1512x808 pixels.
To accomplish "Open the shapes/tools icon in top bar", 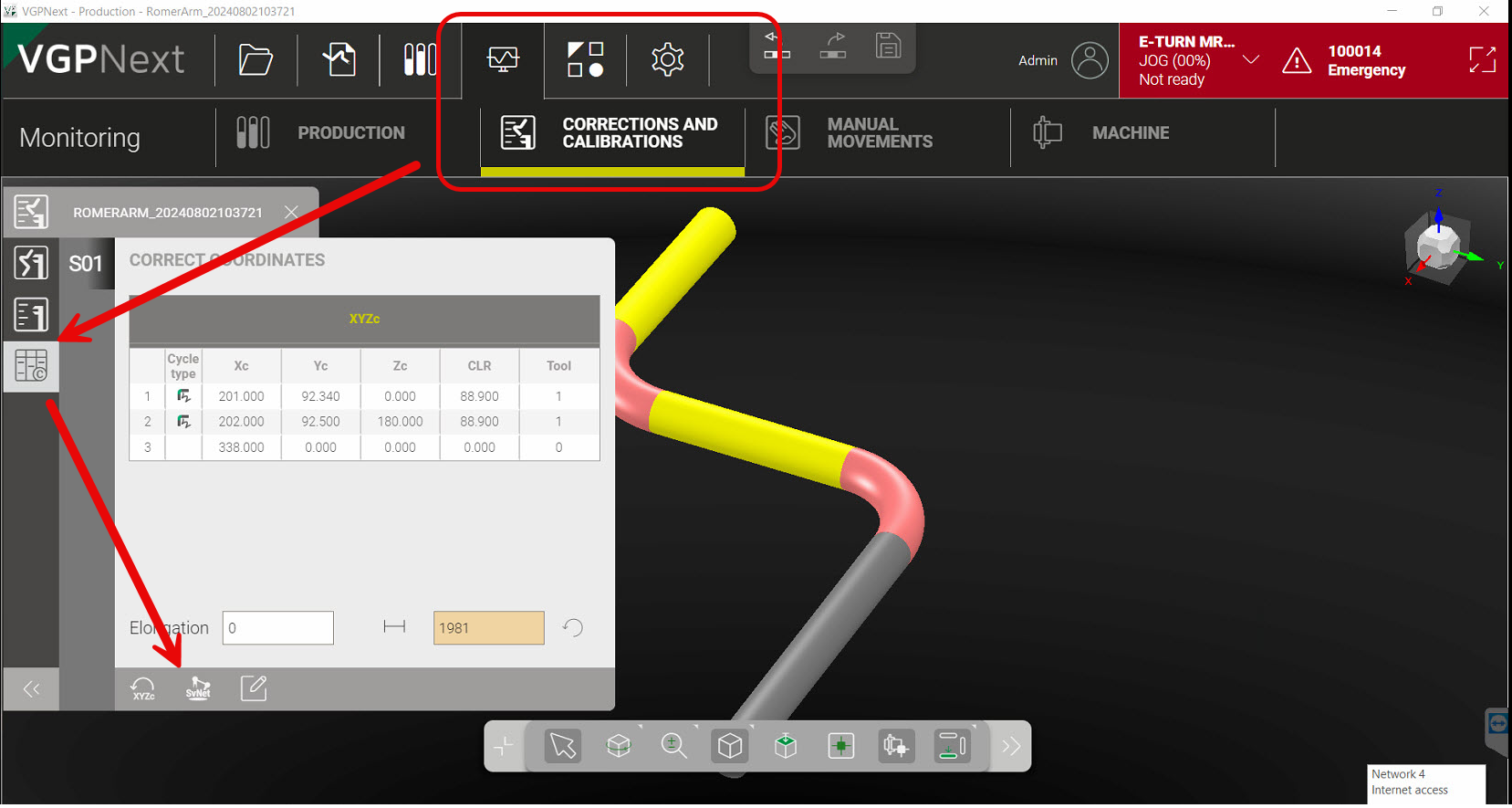I will pos(586,60).
